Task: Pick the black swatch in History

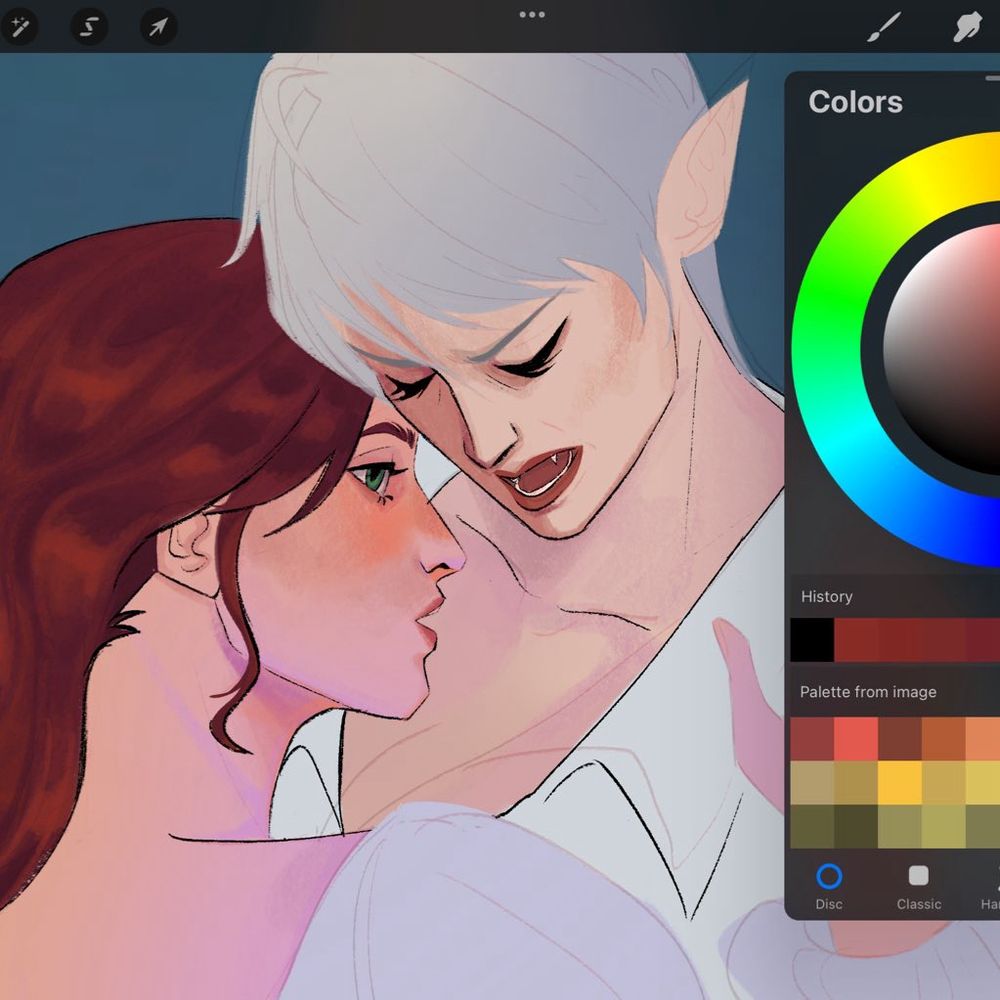Action: point(812,640)
